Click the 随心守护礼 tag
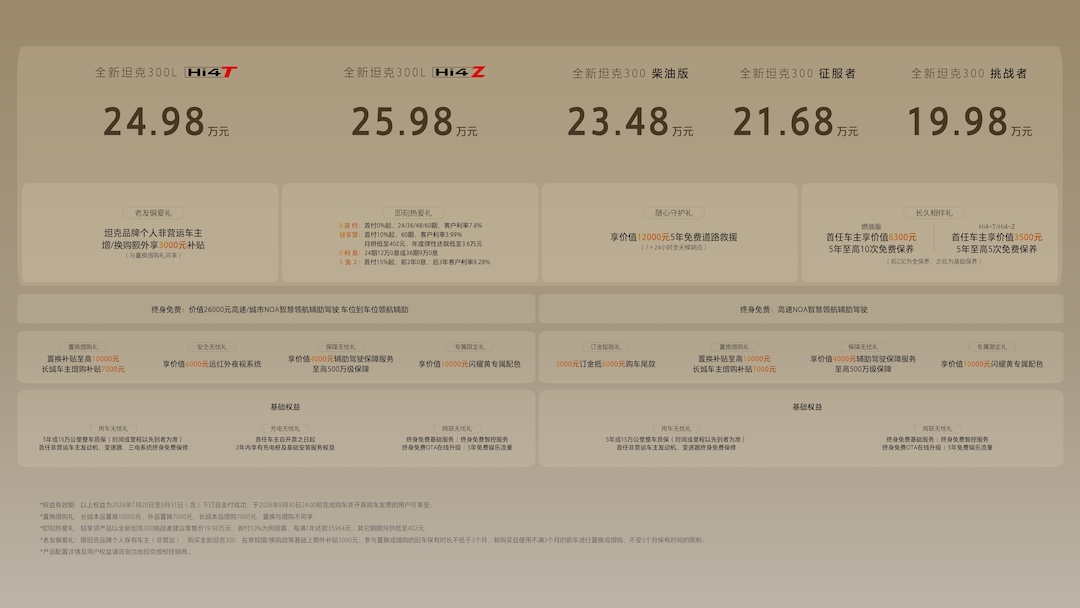 coord(673,213)
